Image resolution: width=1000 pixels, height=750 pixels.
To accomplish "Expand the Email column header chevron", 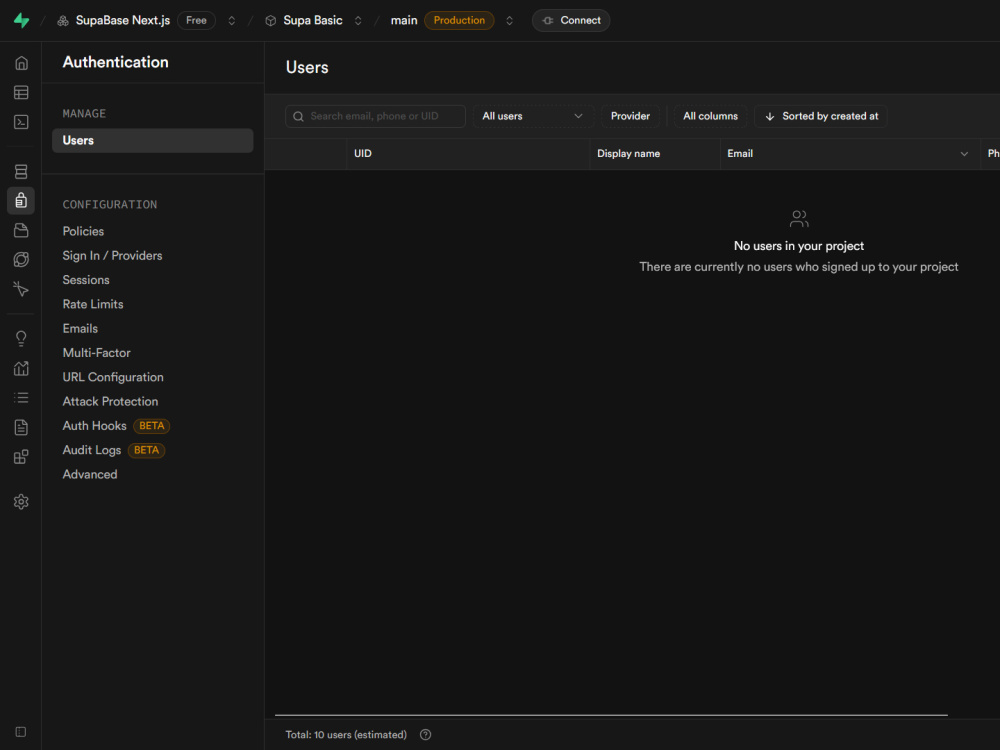I will point(964,154).
